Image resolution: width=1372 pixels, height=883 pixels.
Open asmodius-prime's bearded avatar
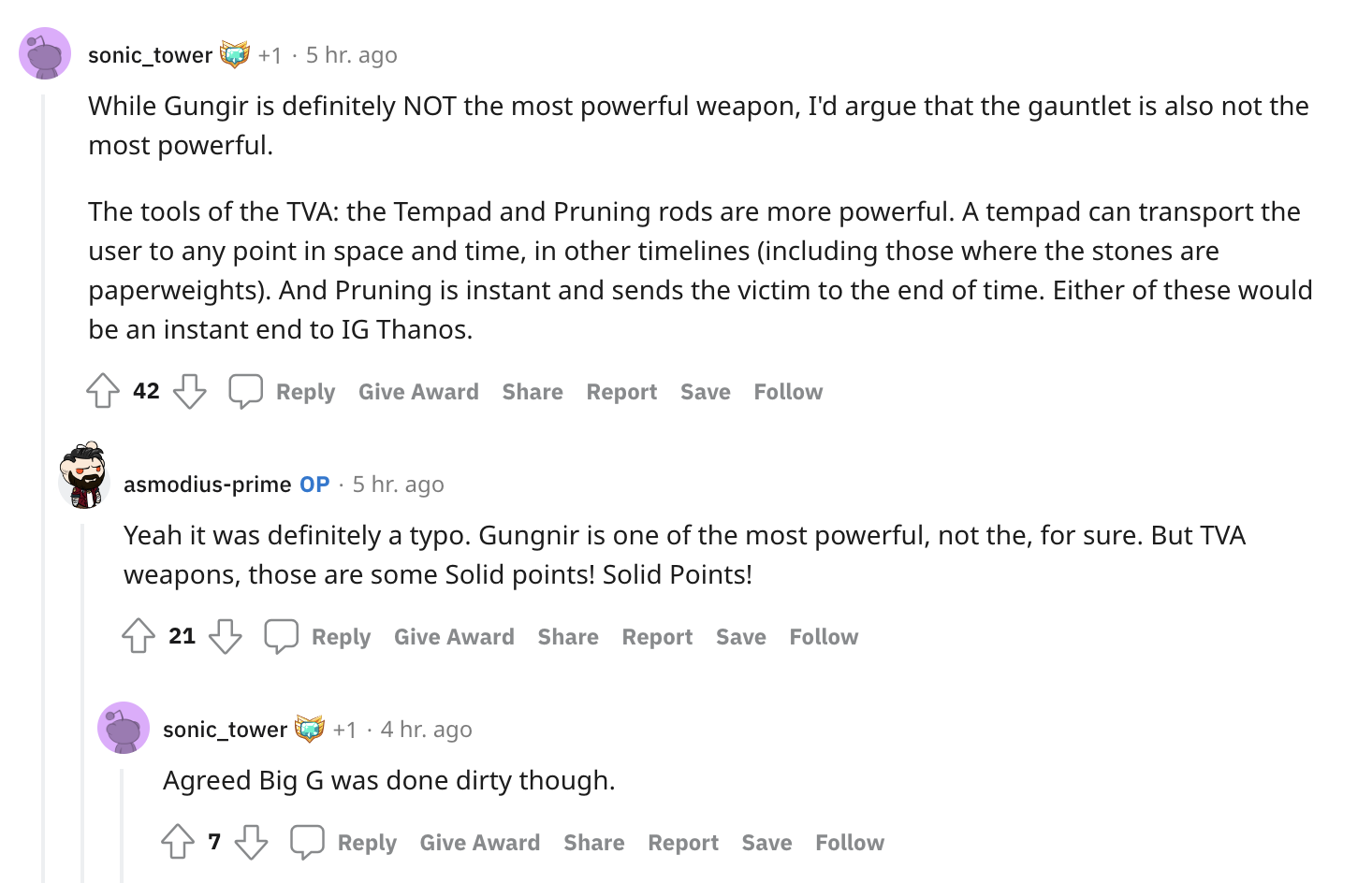pyautogui.click(x=84, y=475)
